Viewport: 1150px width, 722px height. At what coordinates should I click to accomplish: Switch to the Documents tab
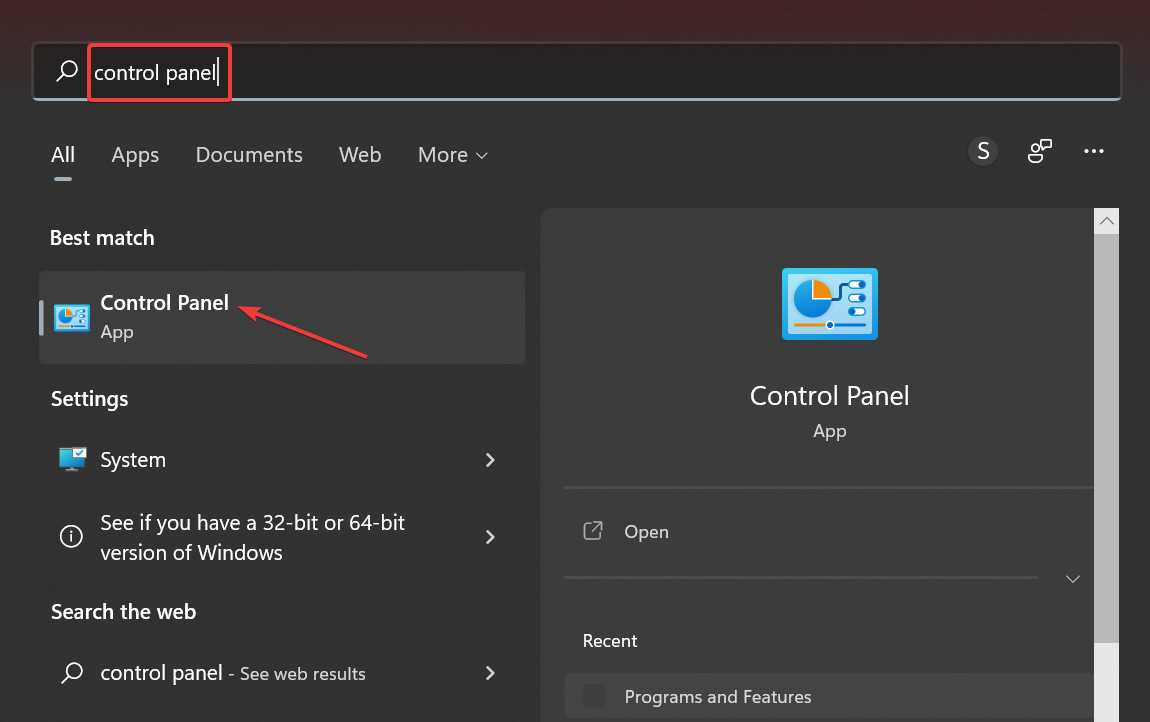249,155
